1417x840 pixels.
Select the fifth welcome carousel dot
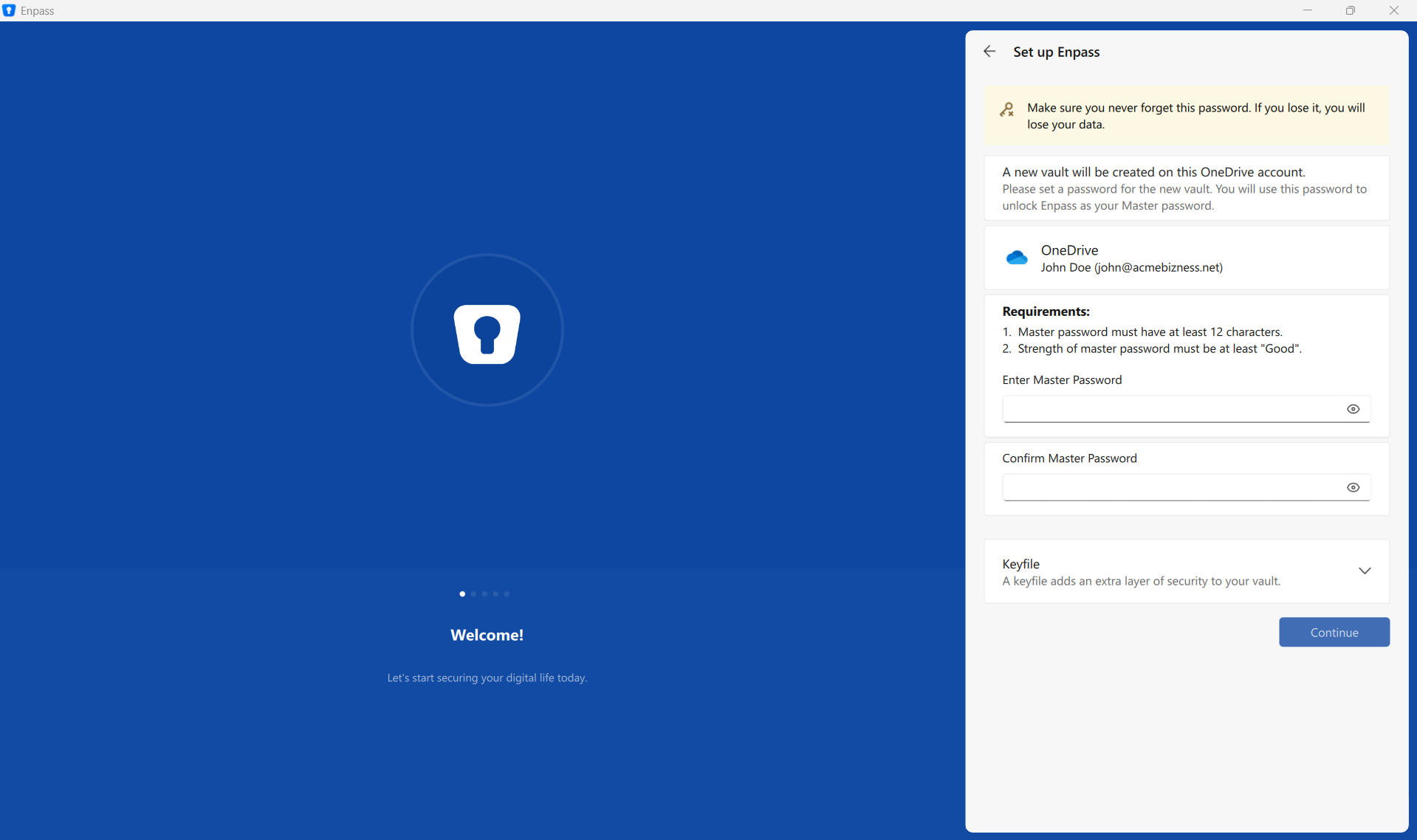pyautogui.click(x=507, y=594)
